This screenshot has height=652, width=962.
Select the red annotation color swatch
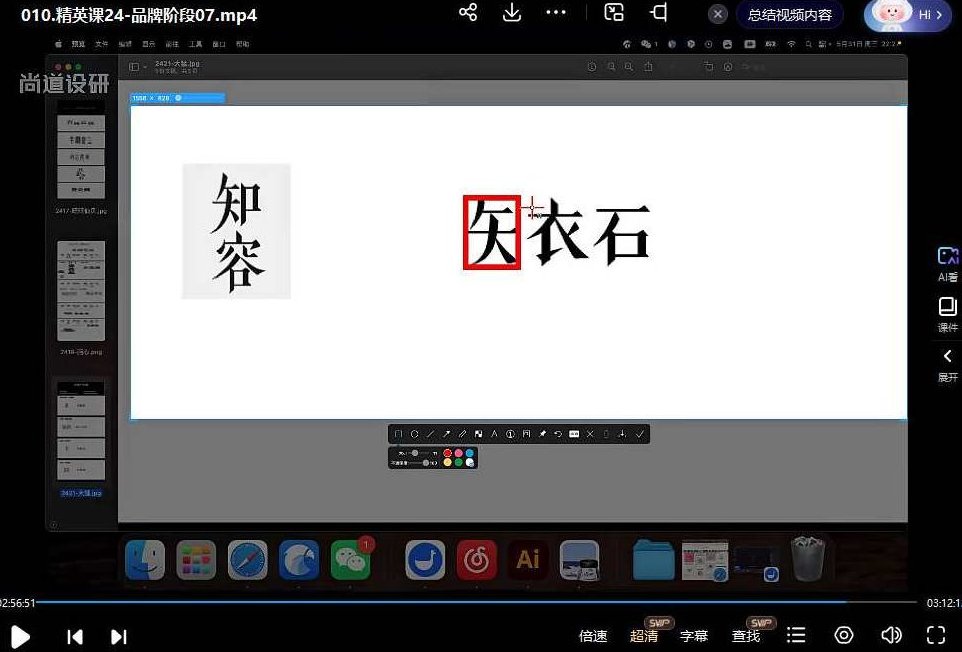pos(447,452)
